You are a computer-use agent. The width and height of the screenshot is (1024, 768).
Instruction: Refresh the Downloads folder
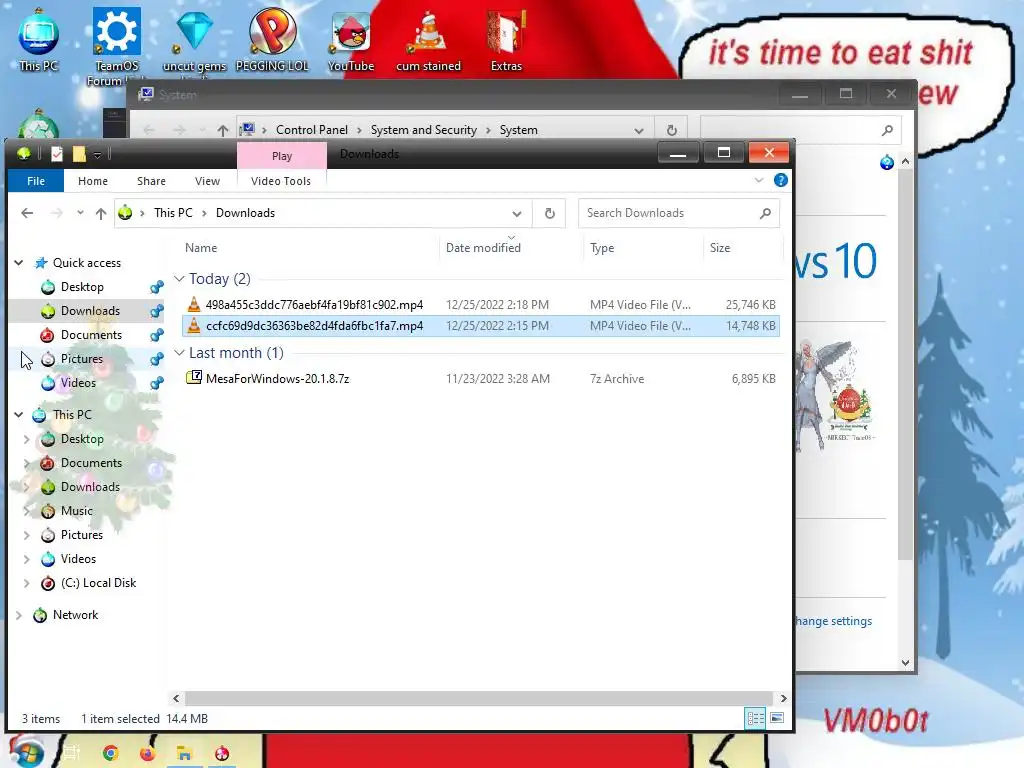pyautogui.click(x=550, y=214)
